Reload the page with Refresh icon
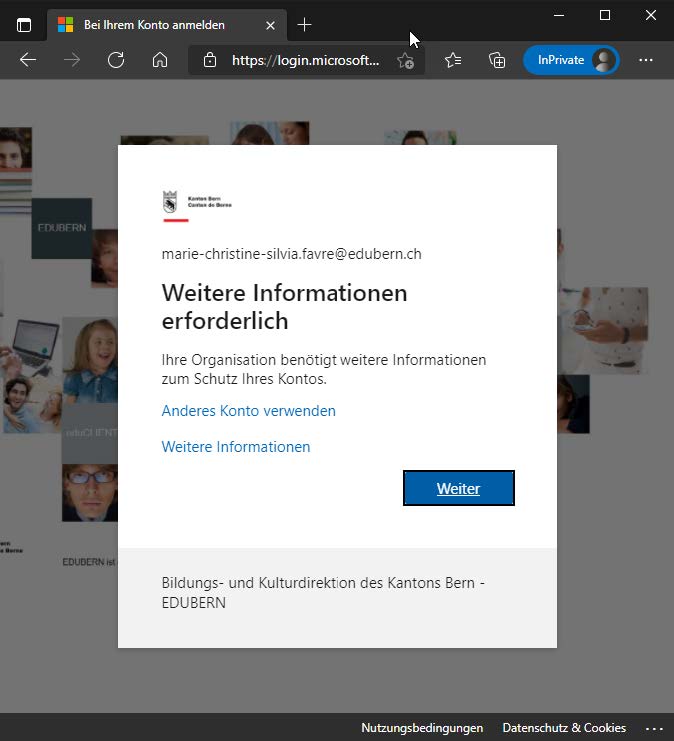674x741 pixels. pyautogui.click(x=116, y=60)
